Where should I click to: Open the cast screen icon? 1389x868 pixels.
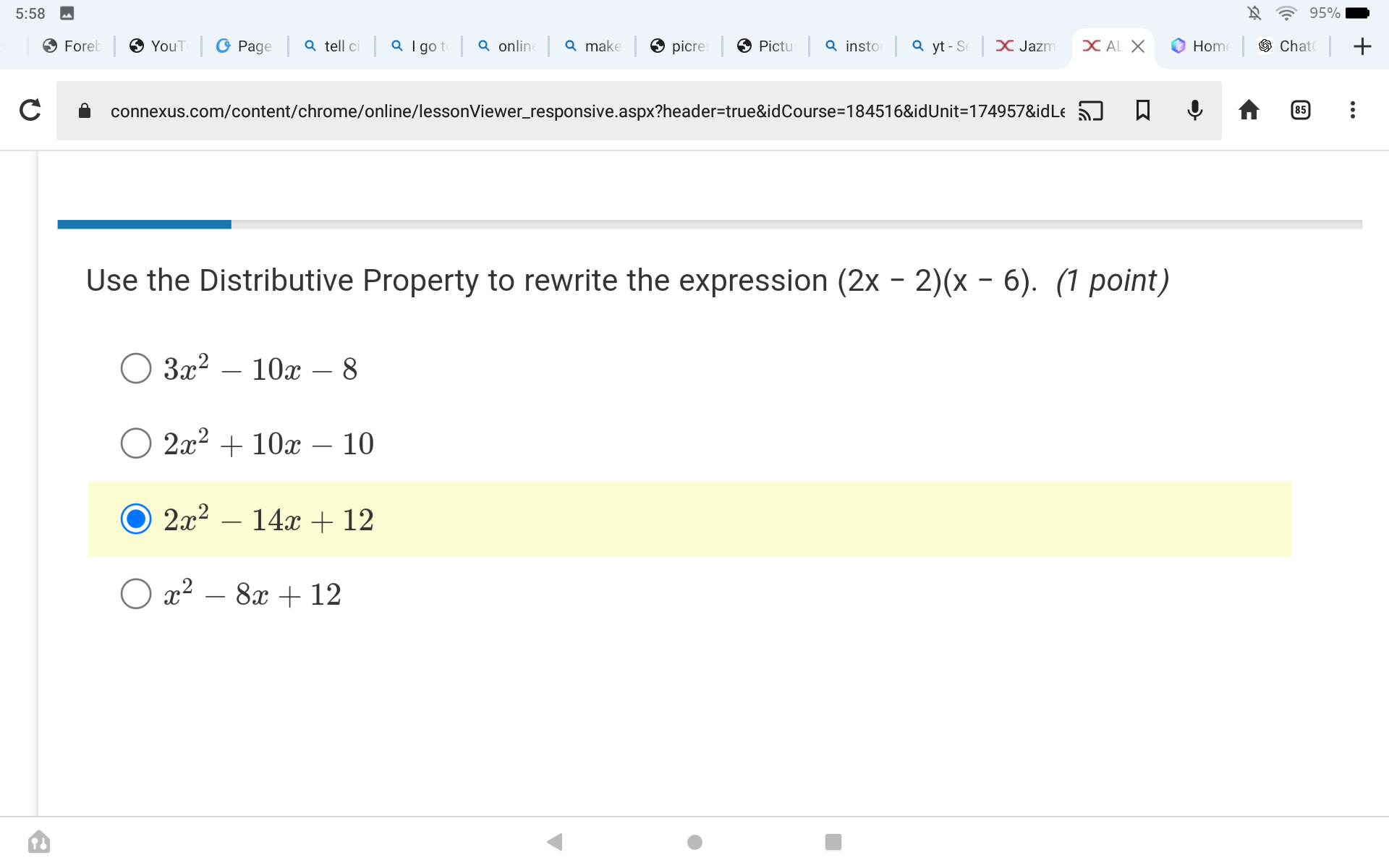pos(1090,110)
